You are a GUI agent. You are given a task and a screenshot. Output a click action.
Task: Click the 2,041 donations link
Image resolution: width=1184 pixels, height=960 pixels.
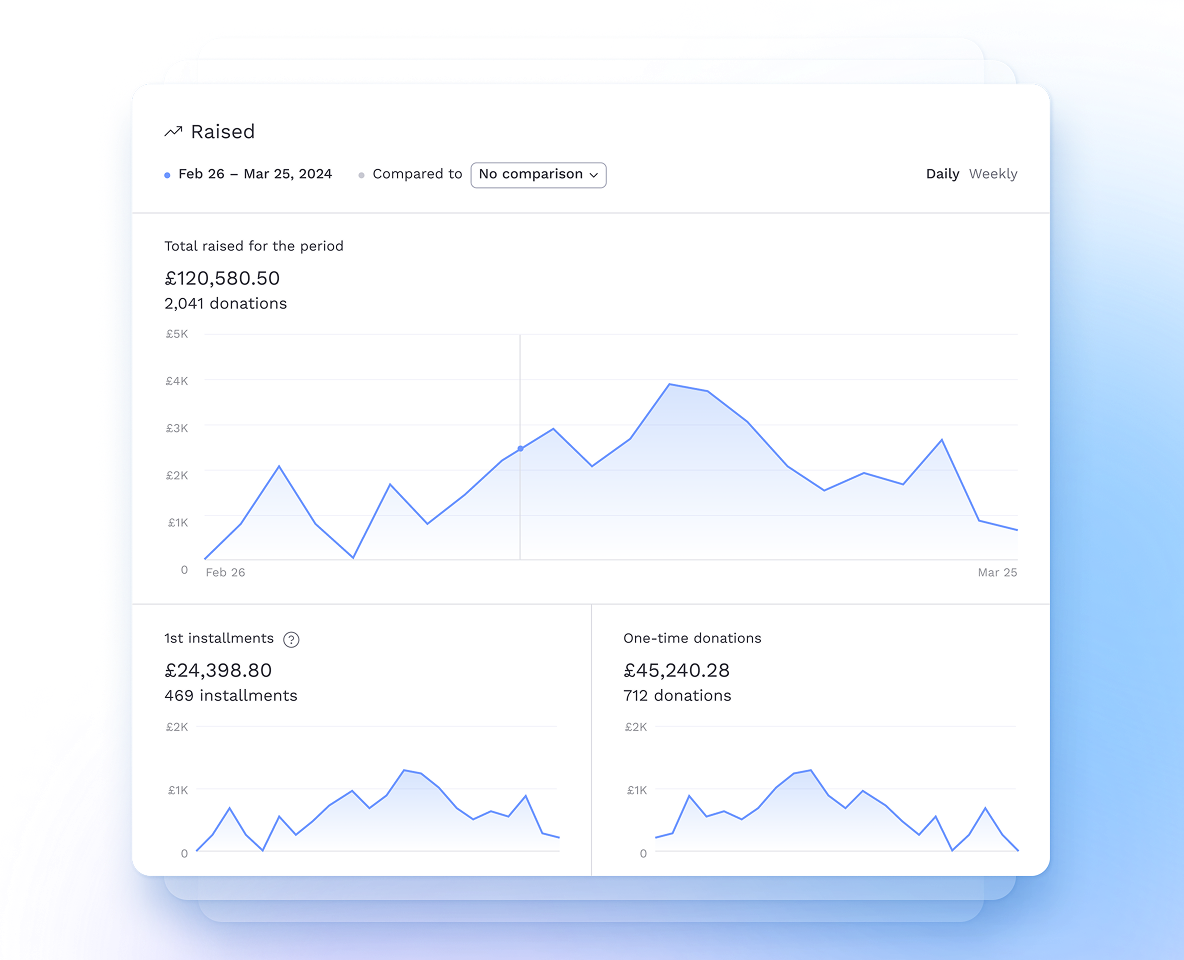225,304
